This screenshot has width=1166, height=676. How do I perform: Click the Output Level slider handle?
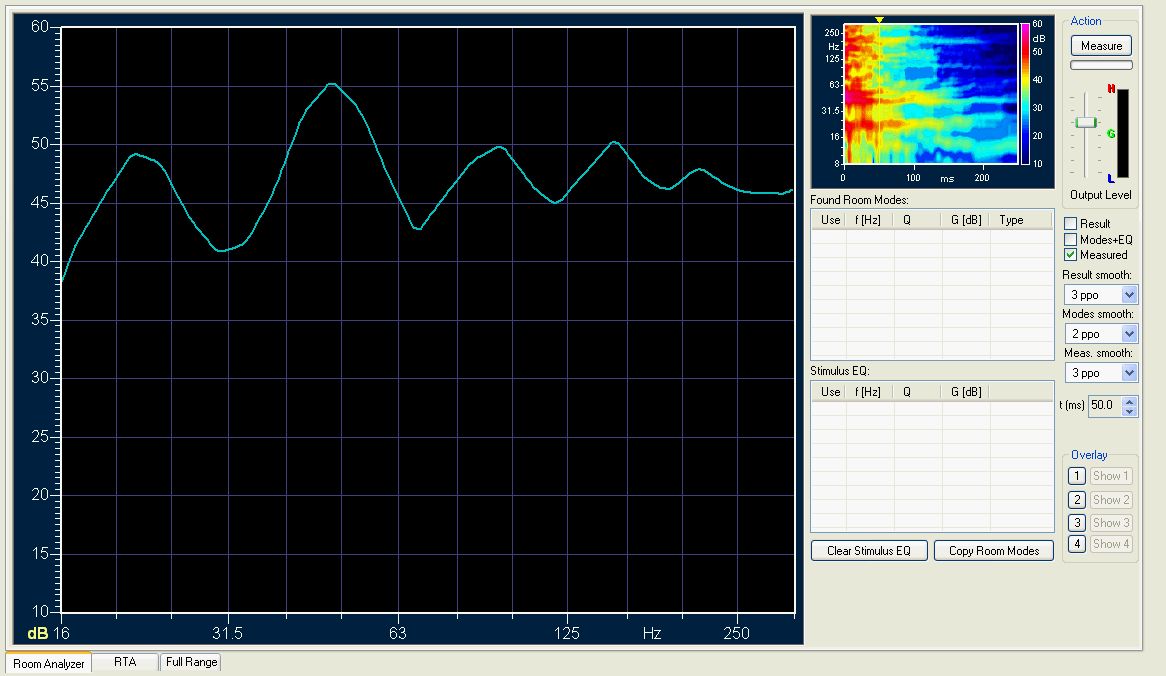(x=1085, y=122)
